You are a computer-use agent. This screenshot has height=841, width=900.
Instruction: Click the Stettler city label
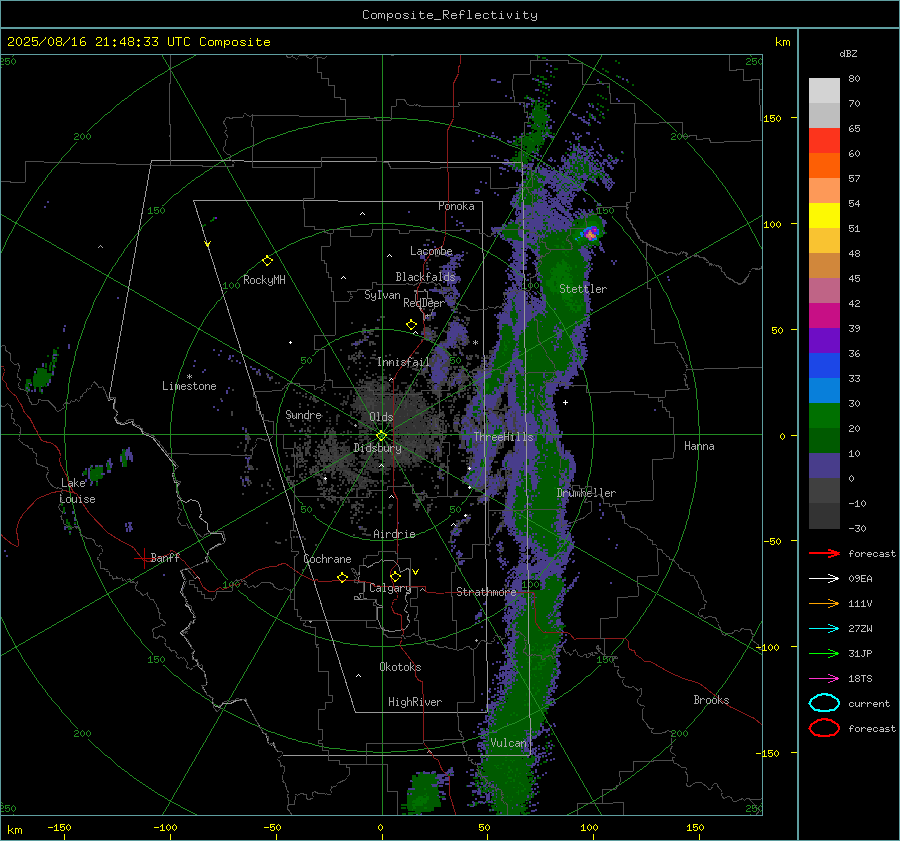point(583,289)
